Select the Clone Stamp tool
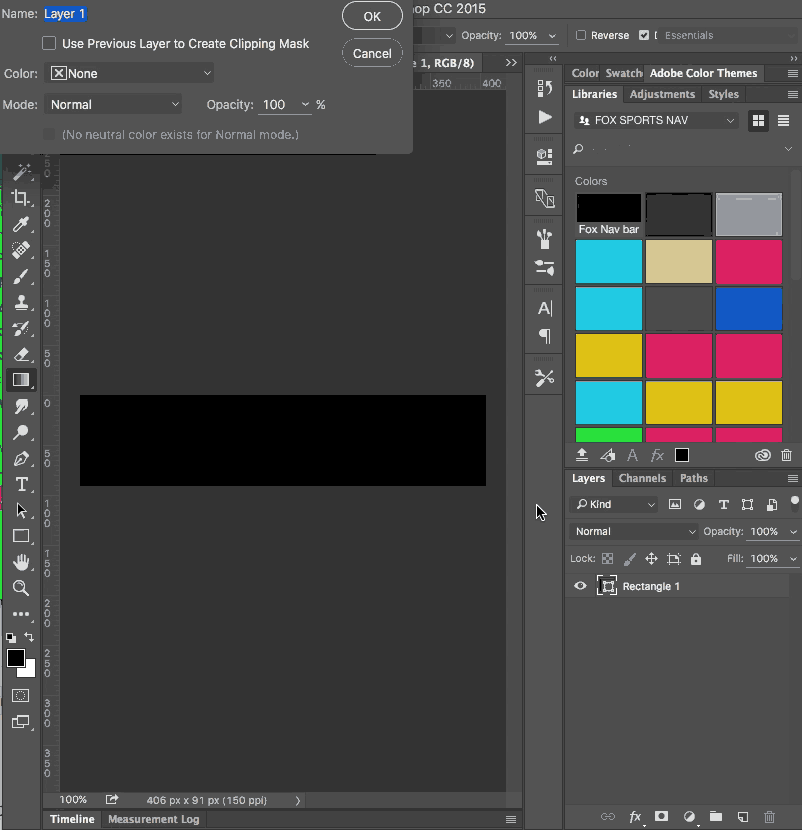The height and width of the screenshot is (830, 802). click(x=21, y=302)
